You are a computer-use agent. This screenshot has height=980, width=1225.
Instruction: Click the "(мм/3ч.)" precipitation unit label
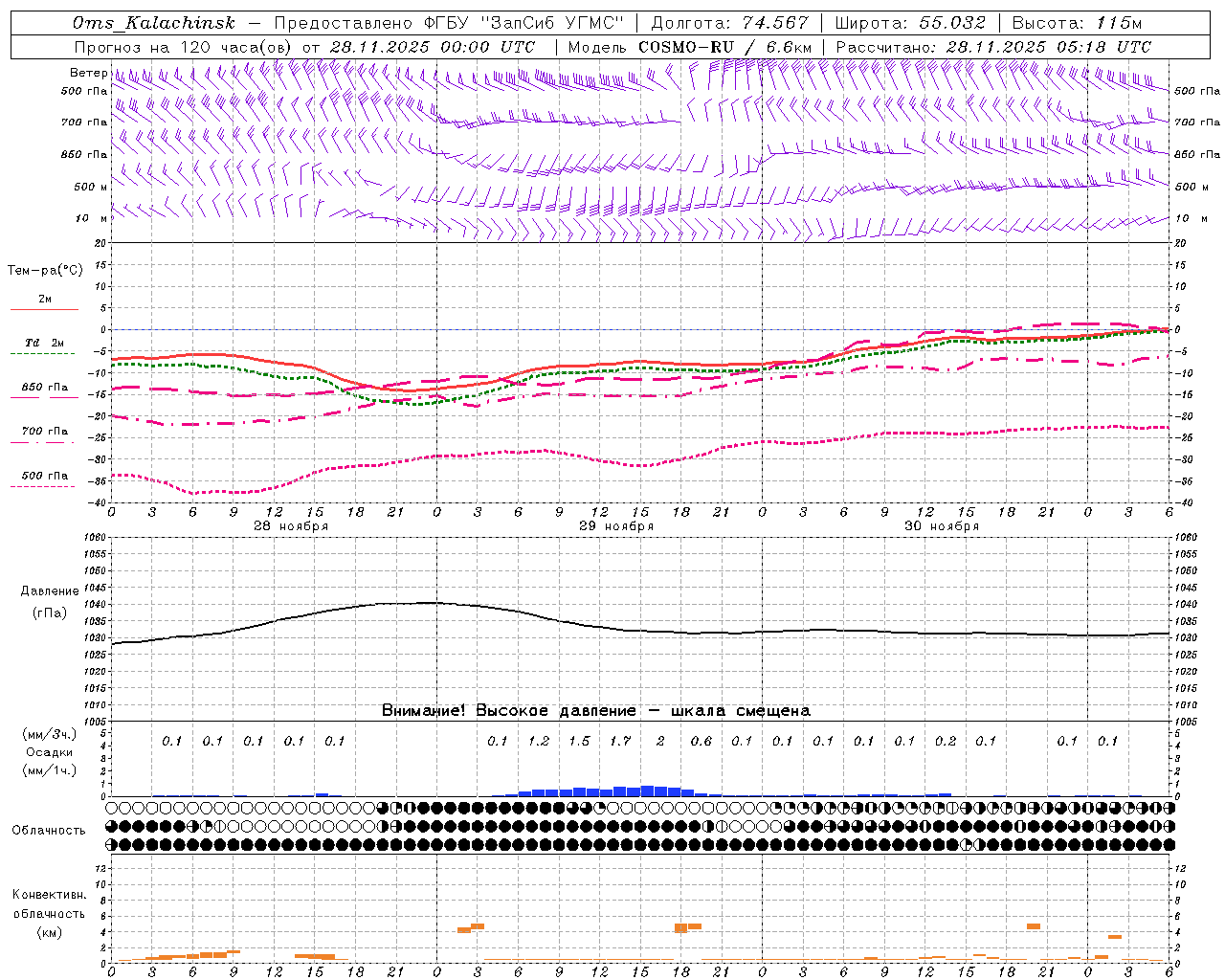click(x=49, y=734)
